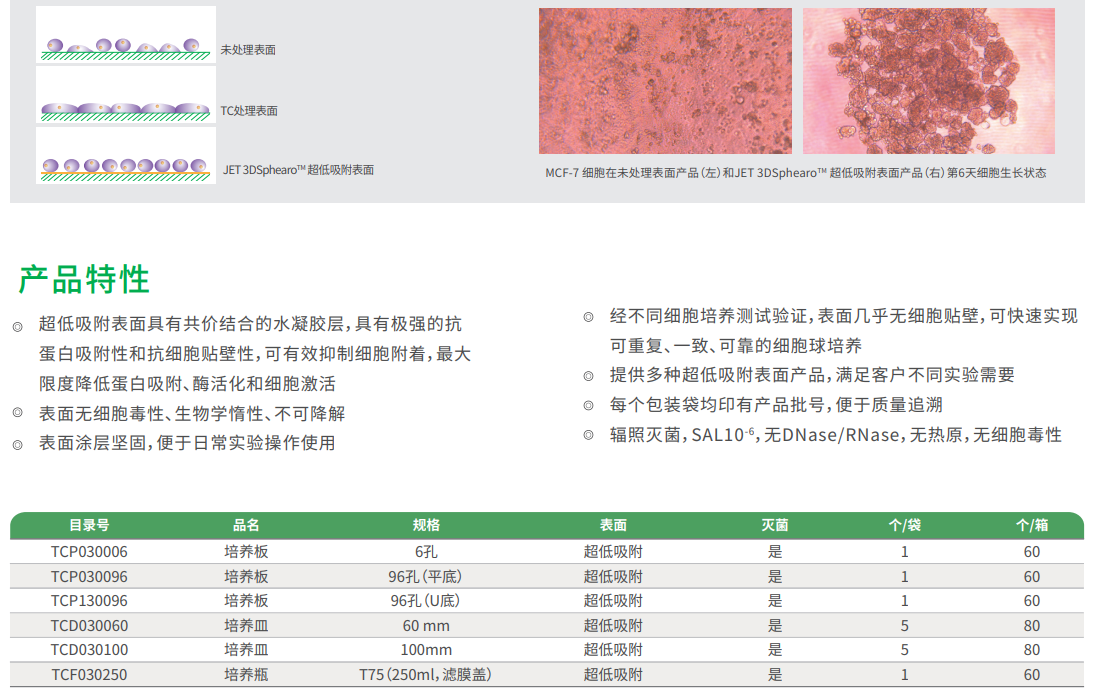
Task: Open the right cell spheroid microscopy photo
Action: pyautogui.click(x=928, y=81)
